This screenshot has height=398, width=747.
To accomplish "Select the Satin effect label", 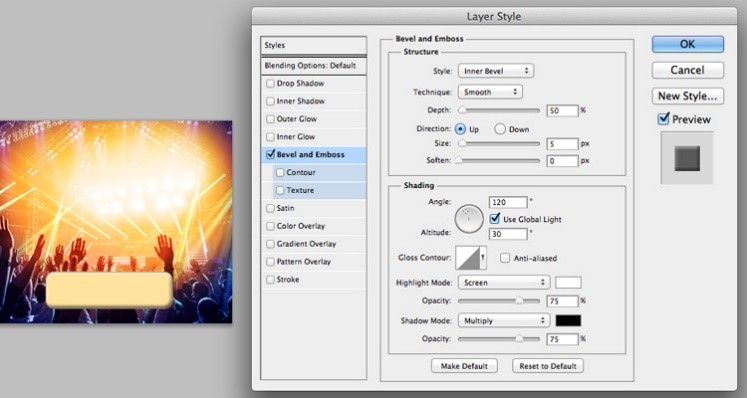I will point(285,208).
